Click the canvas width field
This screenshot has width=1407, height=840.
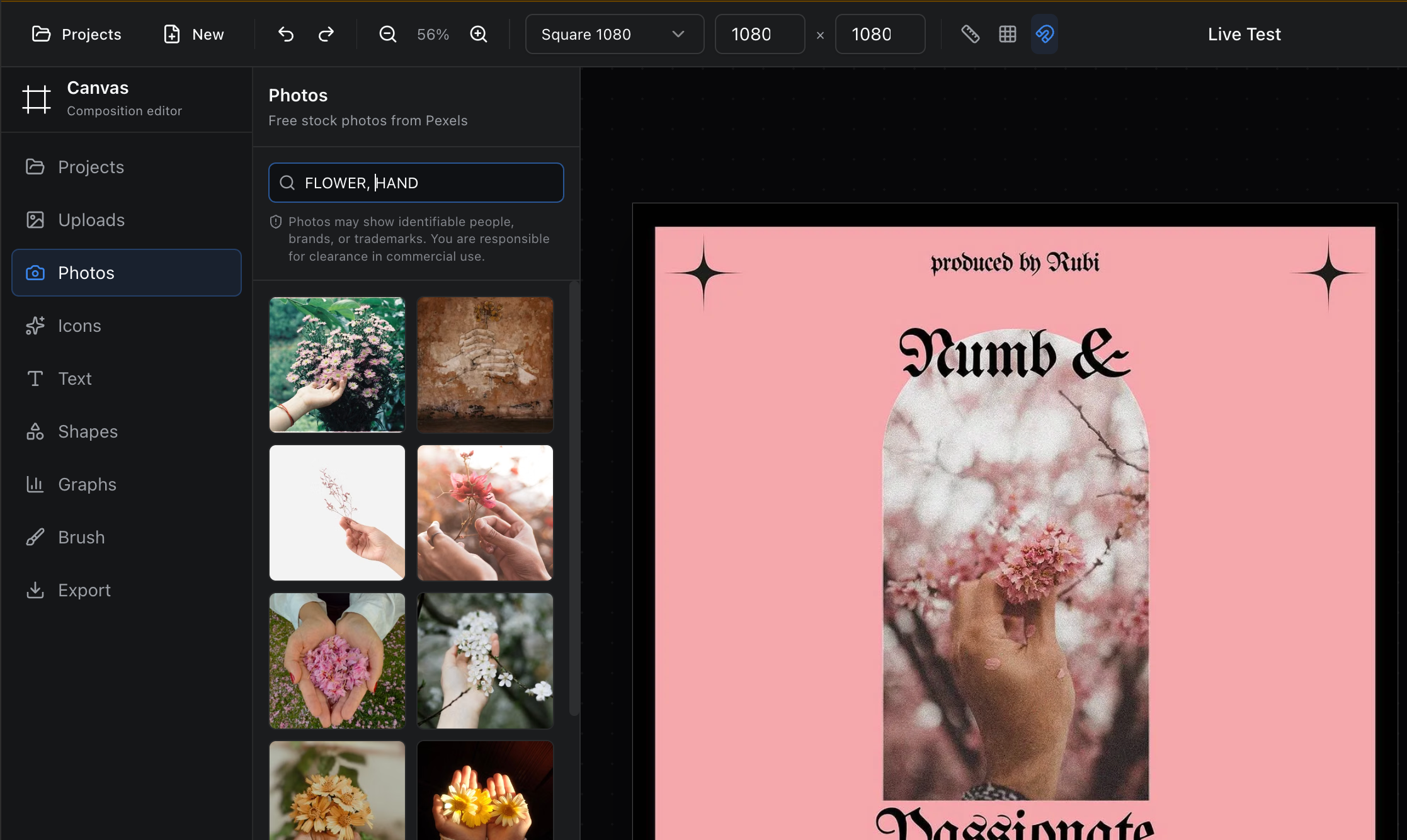pyautogui.click(x=760, y=34)
